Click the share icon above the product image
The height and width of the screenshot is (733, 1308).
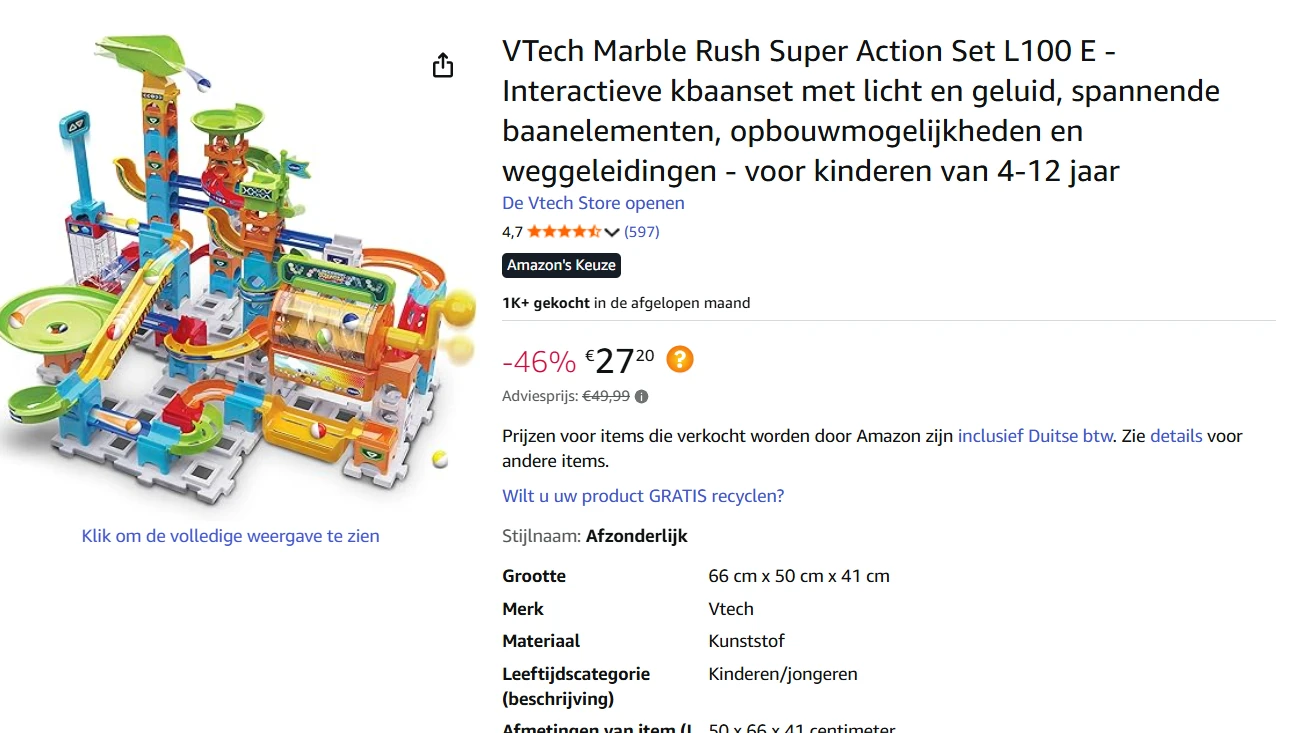coord(443,66)
